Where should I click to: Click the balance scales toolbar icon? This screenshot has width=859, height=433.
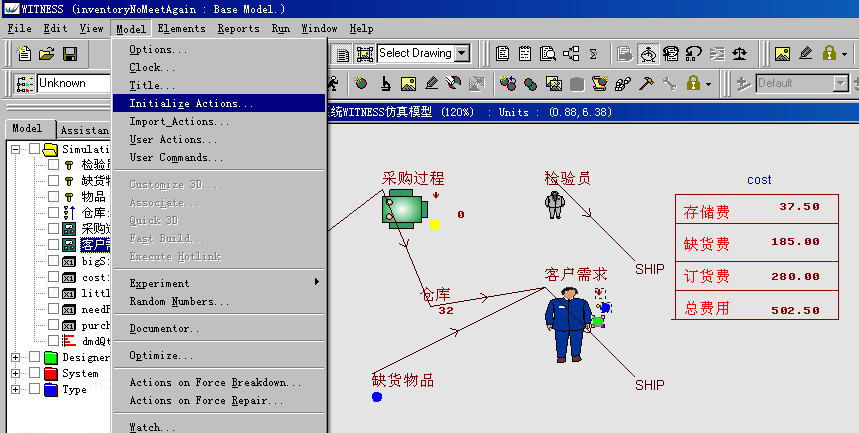pyautogui.click(x=741, y=54)
